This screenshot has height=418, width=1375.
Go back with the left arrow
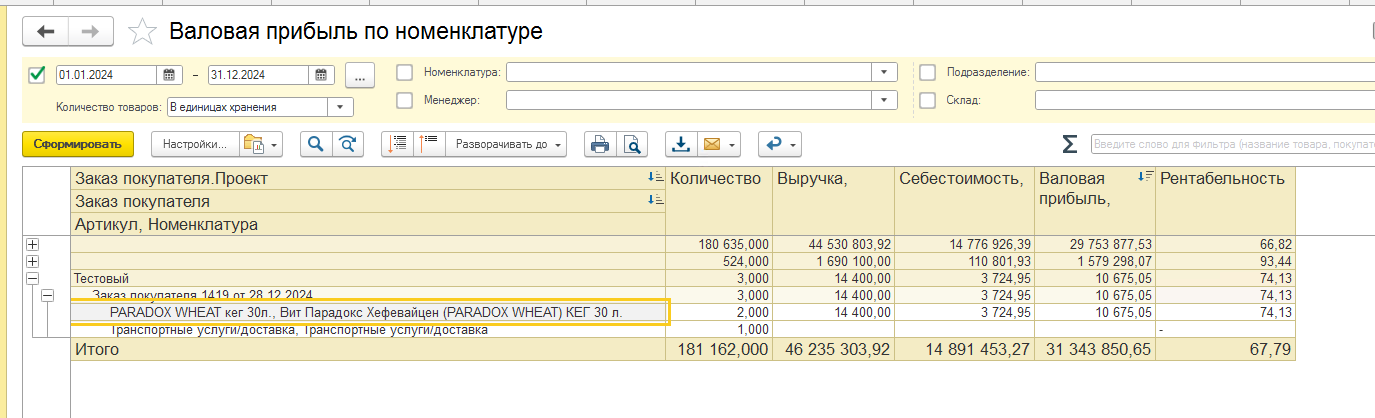pyautogui.click(x=46, y=32)
